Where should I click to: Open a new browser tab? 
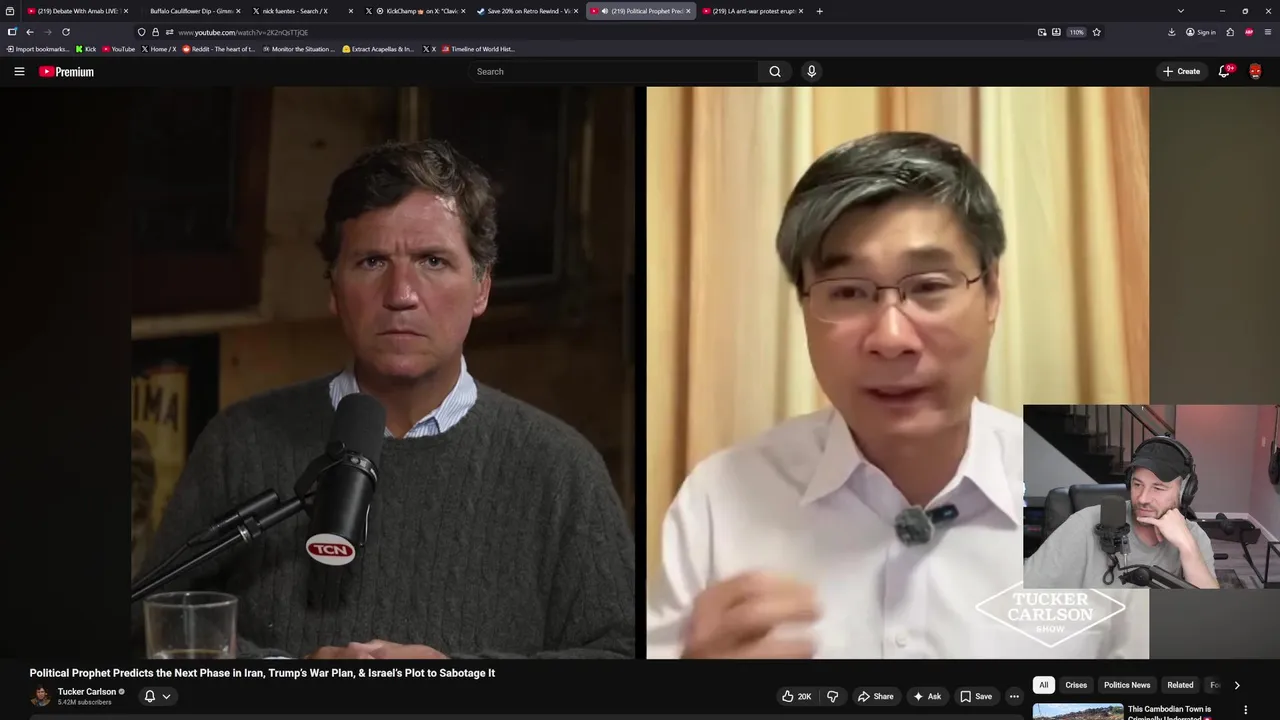(x=819, y=11)
